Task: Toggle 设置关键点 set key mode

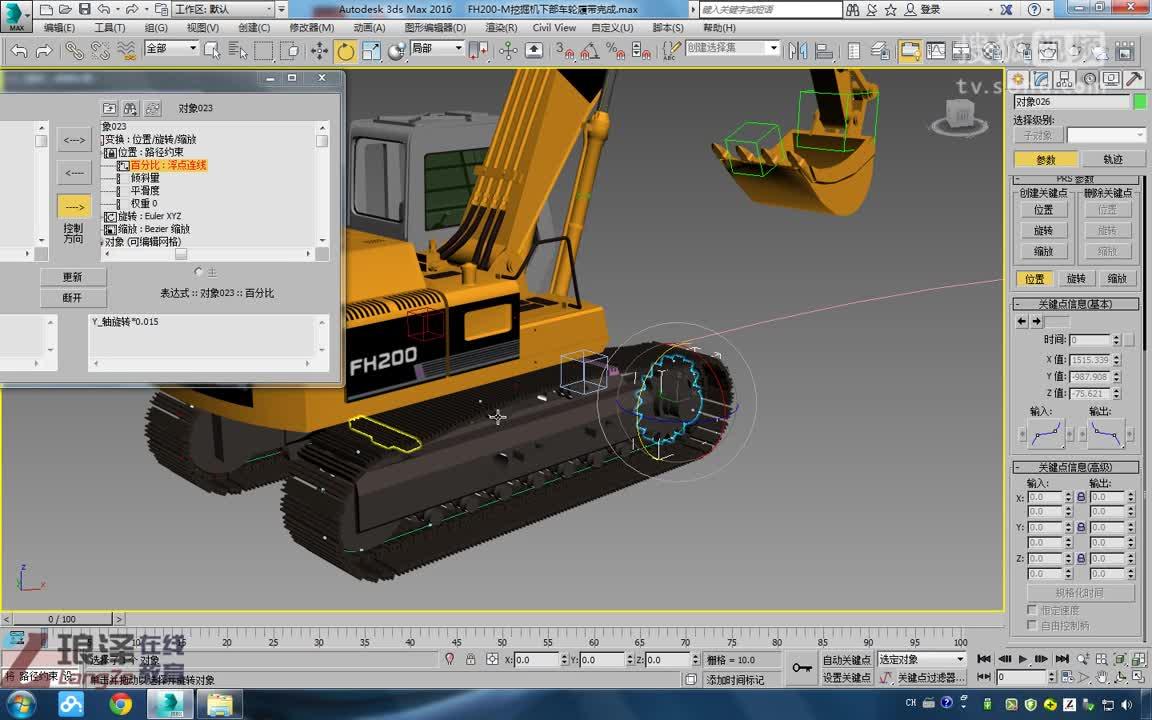Action: coord(847,677)
